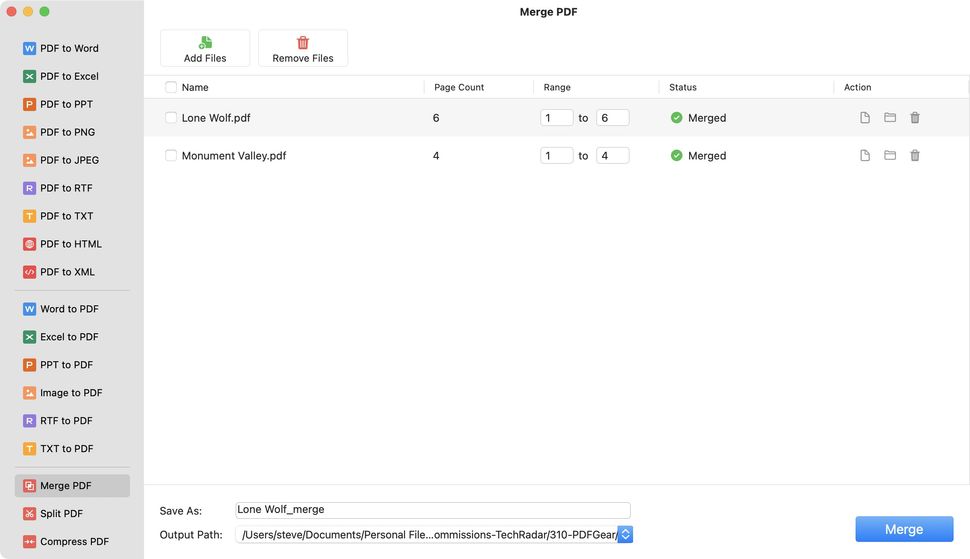Click the Remove Files trash icon
Screen dimensions: 970x559
coord(303,43)
